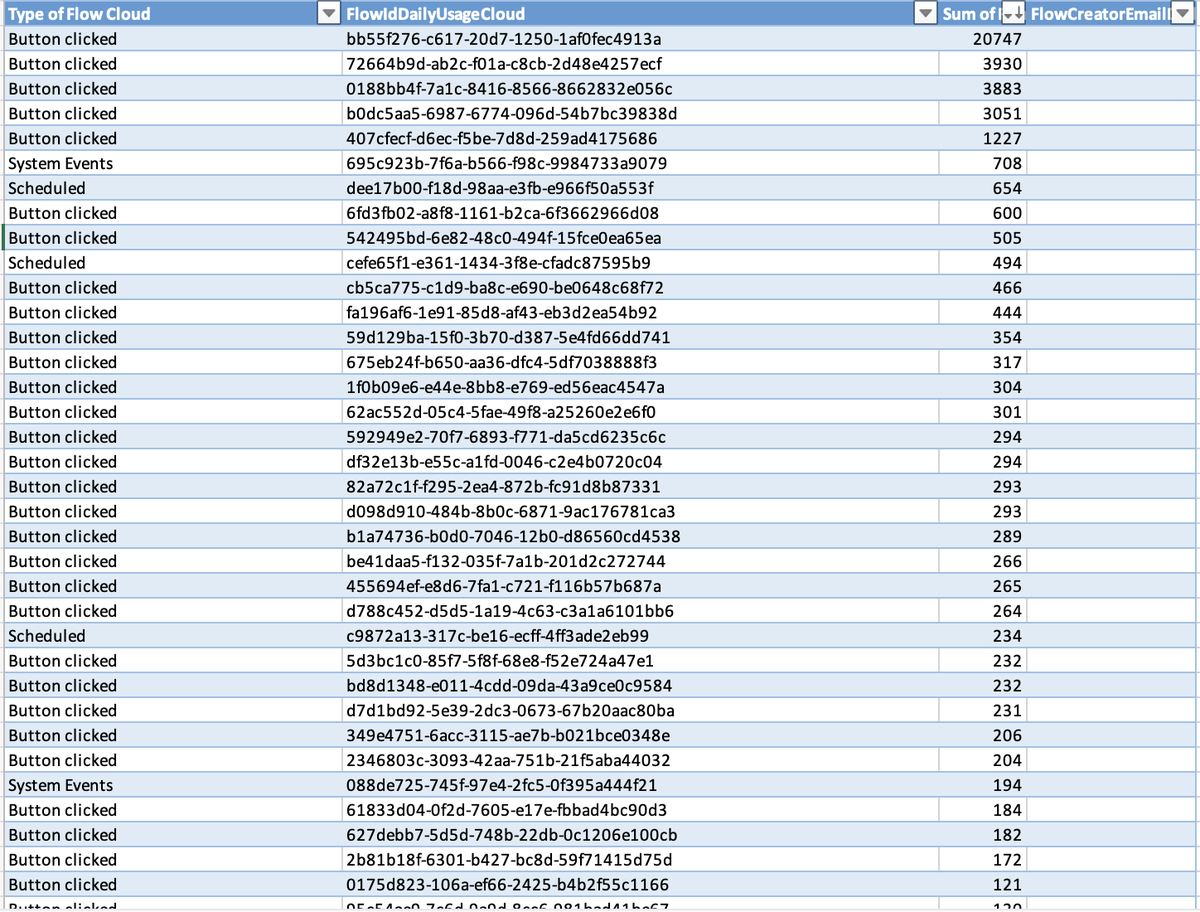
Task: Select cell 592949e2-70f7-6893-f771-da5cd6235c6c
Action: (640, 437)
